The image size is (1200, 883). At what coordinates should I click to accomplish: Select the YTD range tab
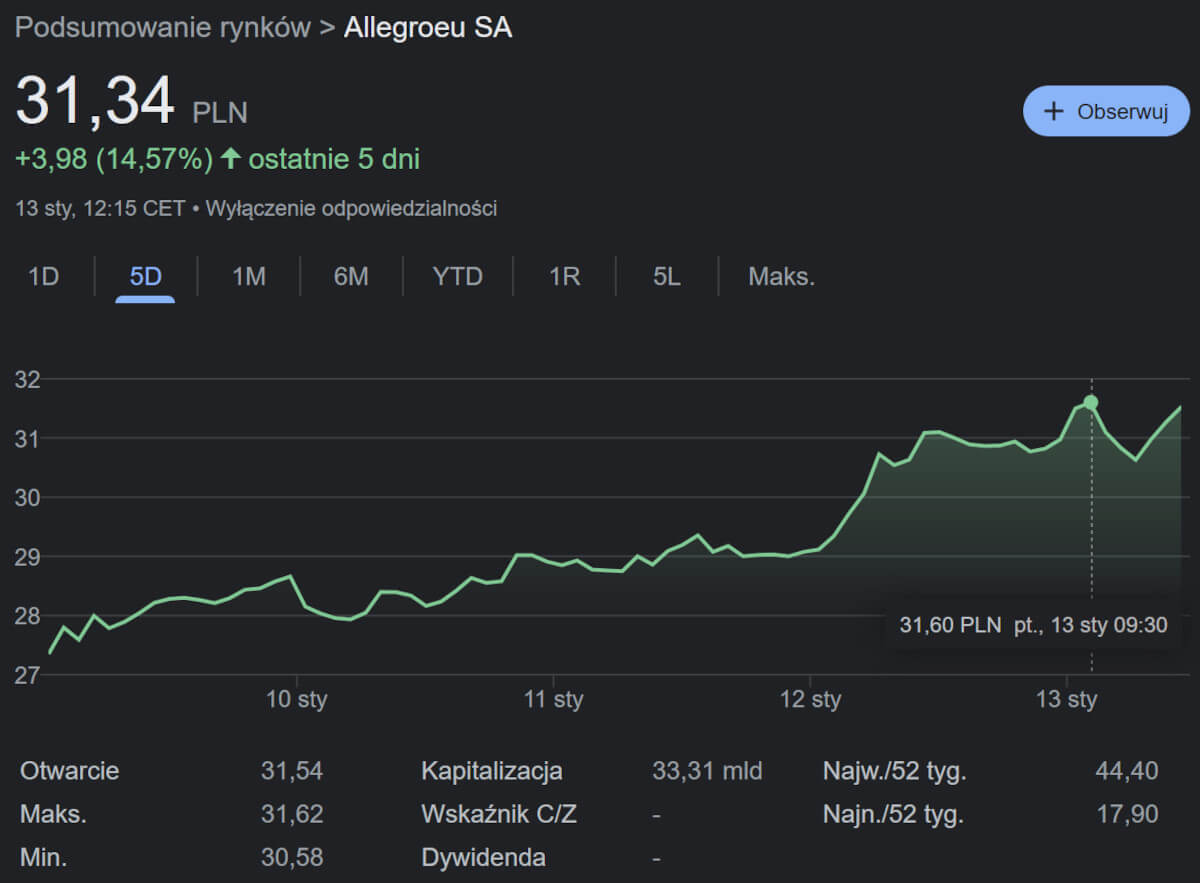[x=457, y=276]
